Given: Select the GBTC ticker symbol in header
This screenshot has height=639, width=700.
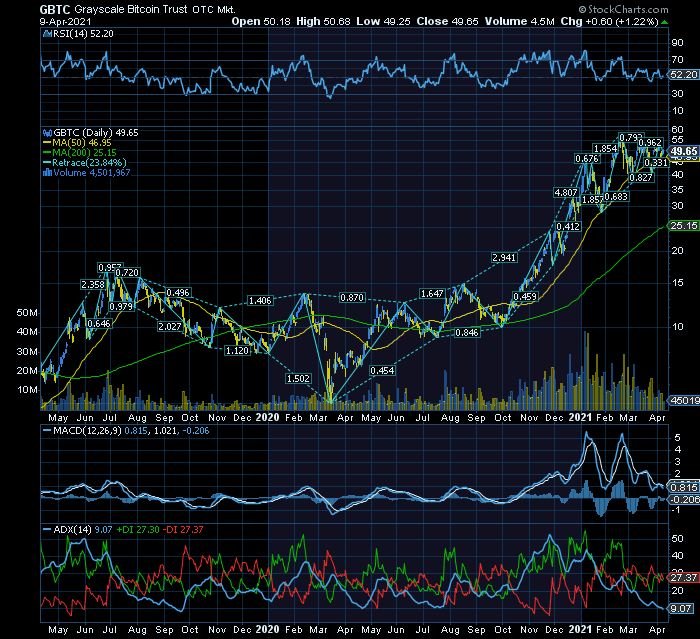Looking at the screenshot, I should [x=55, y=9].
